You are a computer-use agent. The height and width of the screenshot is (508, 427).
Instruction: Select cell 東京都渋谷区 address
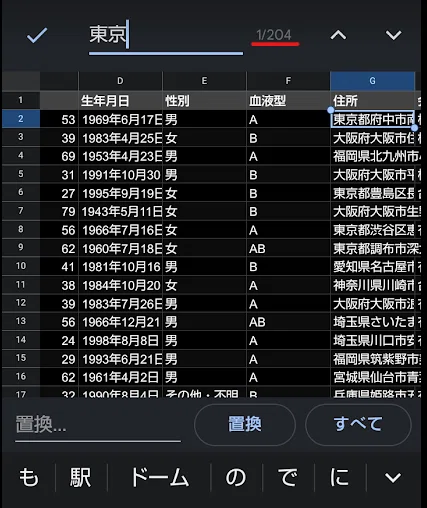pyautogui.click(x=373, y=230)
